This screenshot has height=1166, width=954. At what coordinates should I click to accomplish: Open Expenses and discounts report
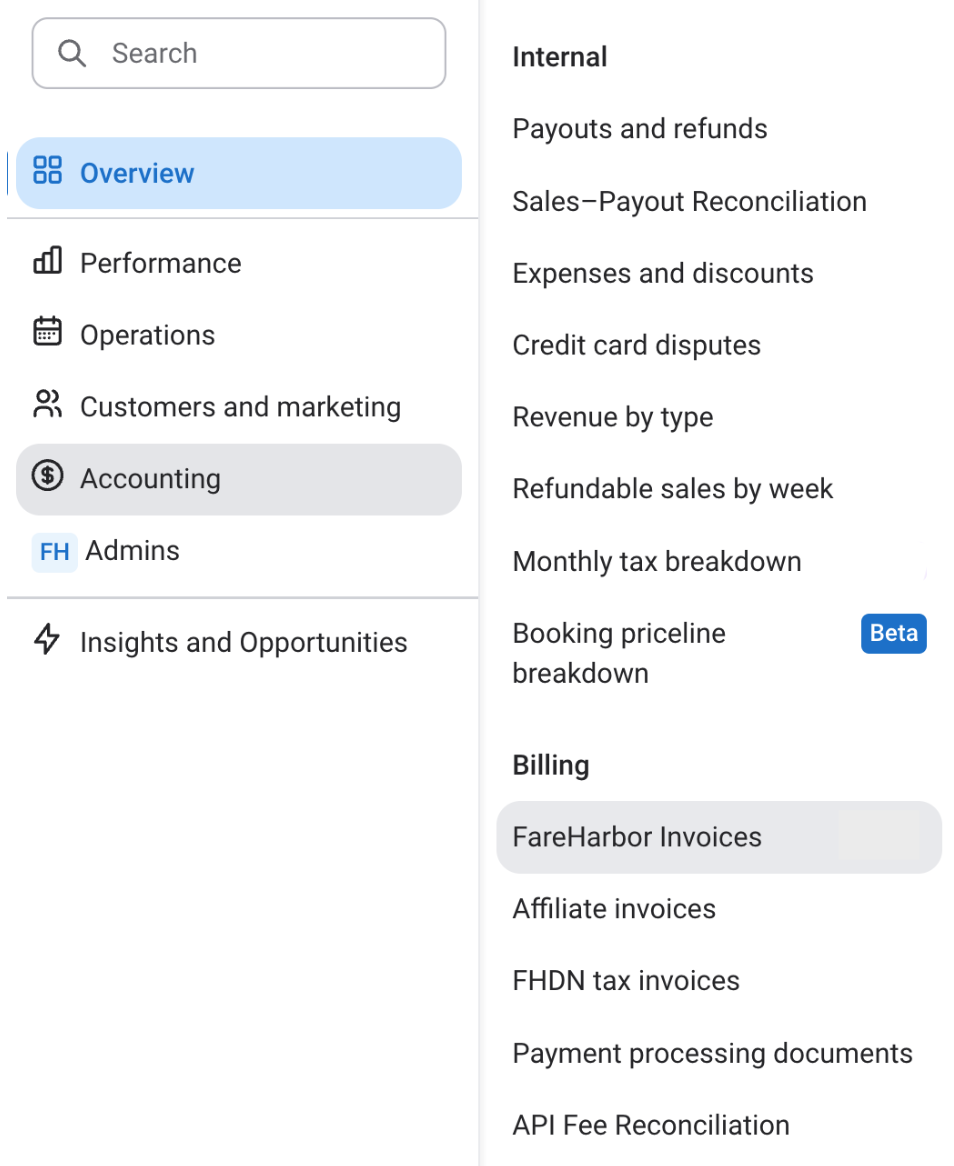click(663, 274)
